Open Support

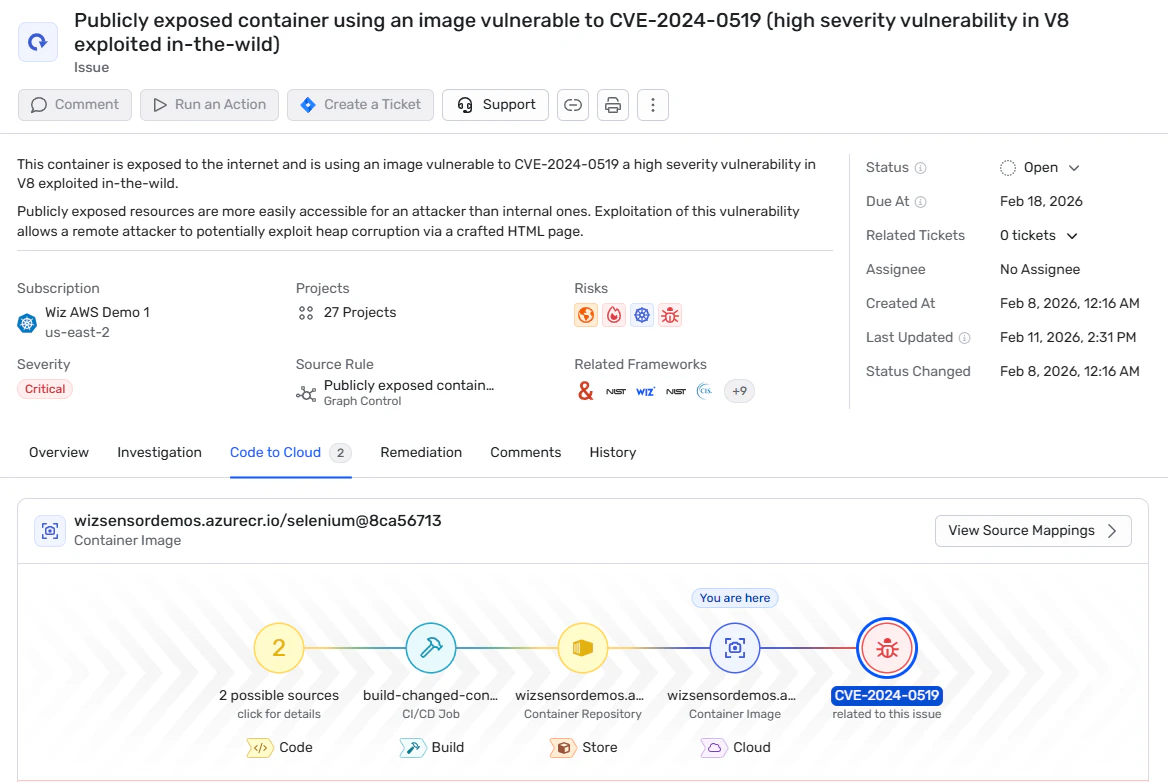[495, 105]
